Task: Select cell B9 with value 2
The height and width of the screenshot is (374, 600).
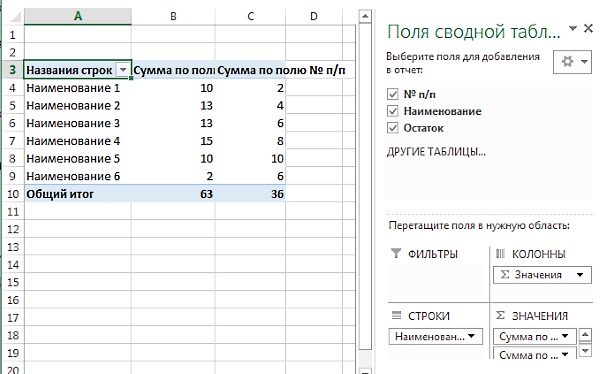Action: (x=173, y=176)
